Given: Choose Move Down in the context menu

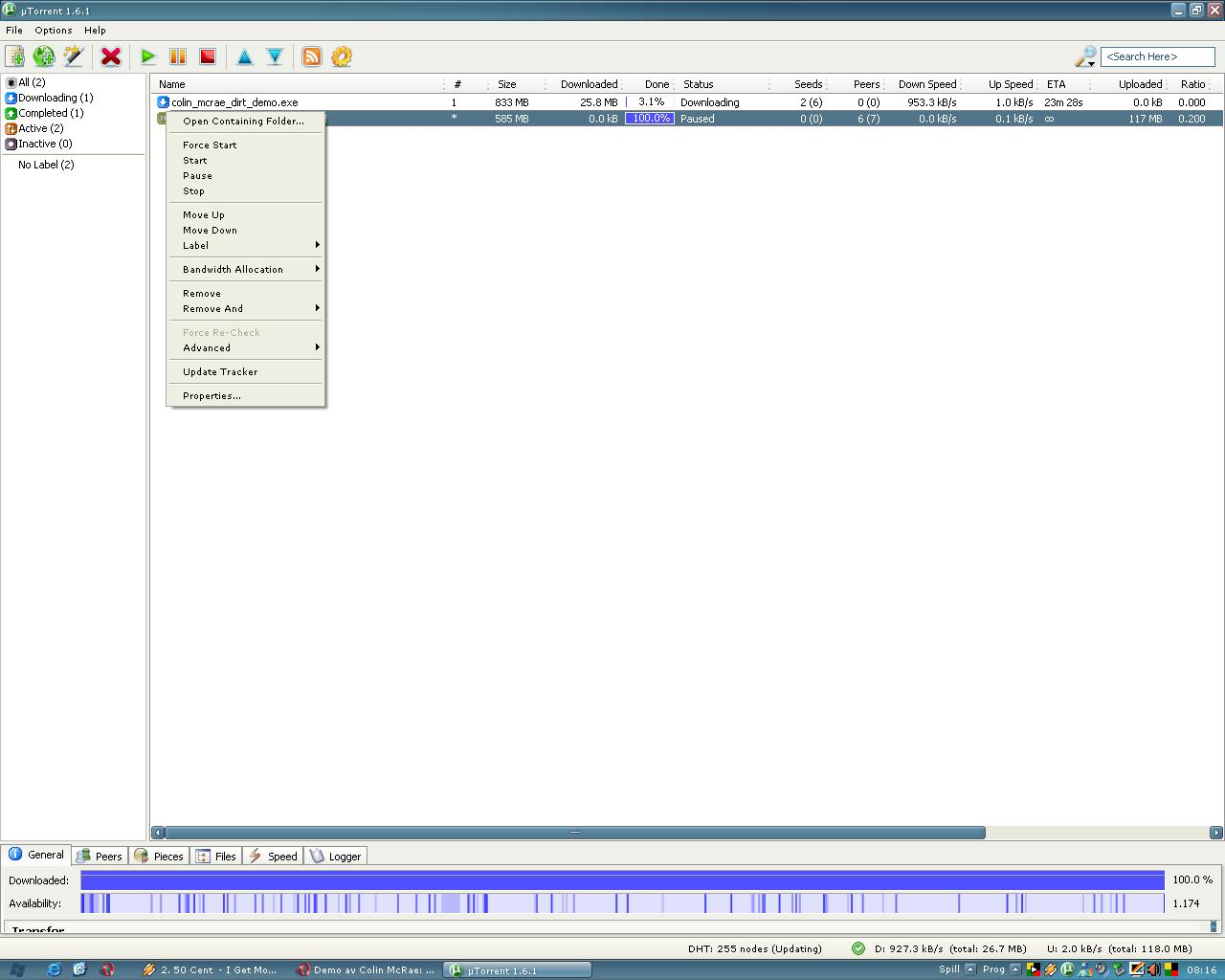Looking at the screenshot, I should point(246,230).
